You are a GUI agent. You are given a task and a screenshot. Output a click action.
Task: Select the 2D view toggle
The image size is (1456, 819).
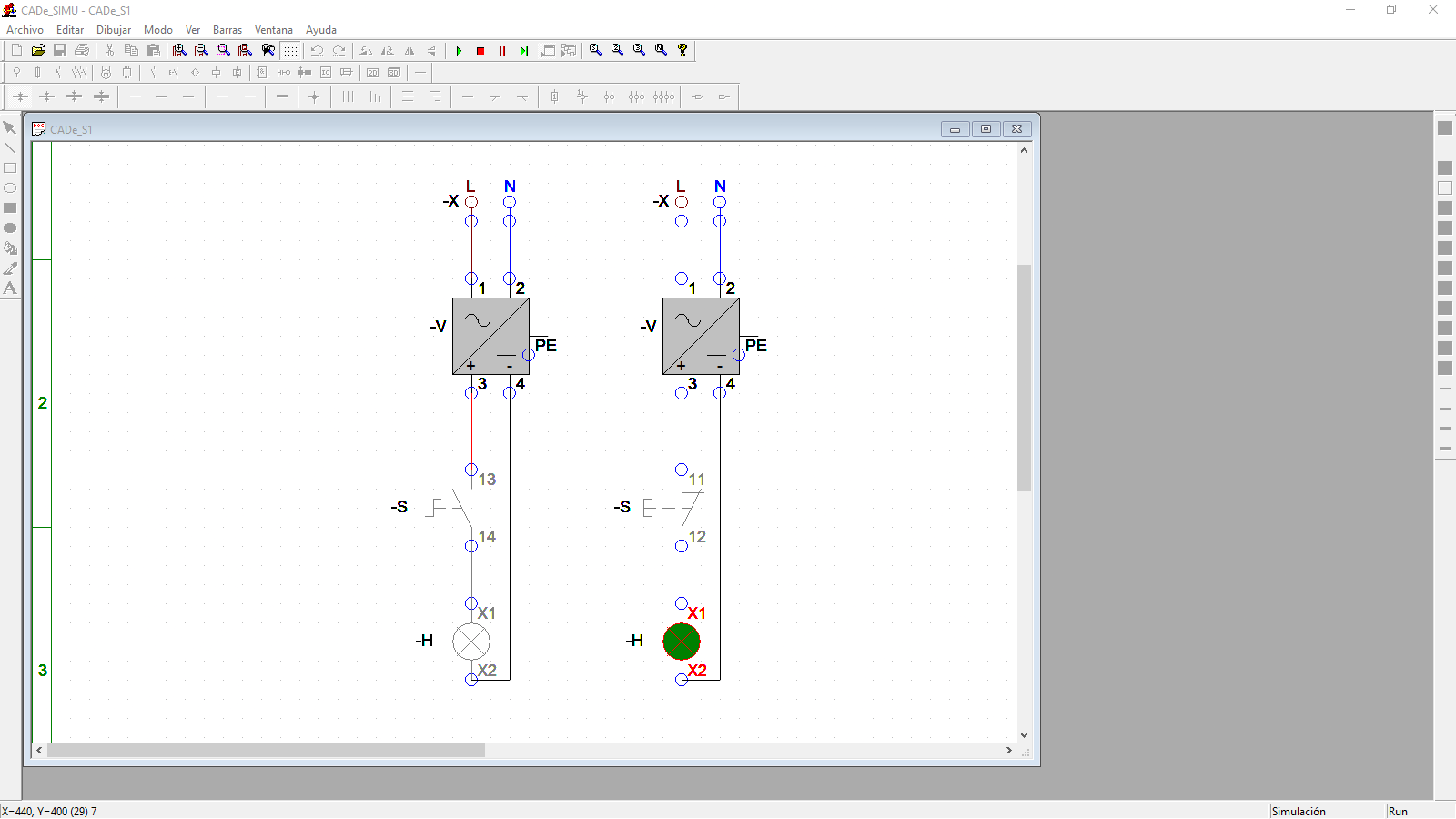[x=372, y=72]
